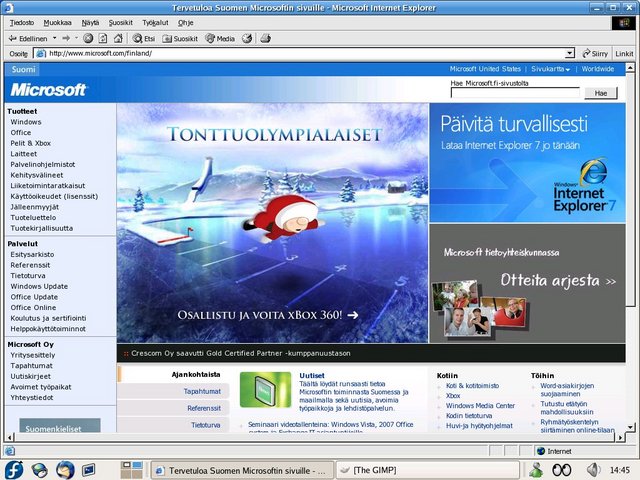Open the Muokkaa menu
Screen dimensions: 640x480
(x=58, y=23)
